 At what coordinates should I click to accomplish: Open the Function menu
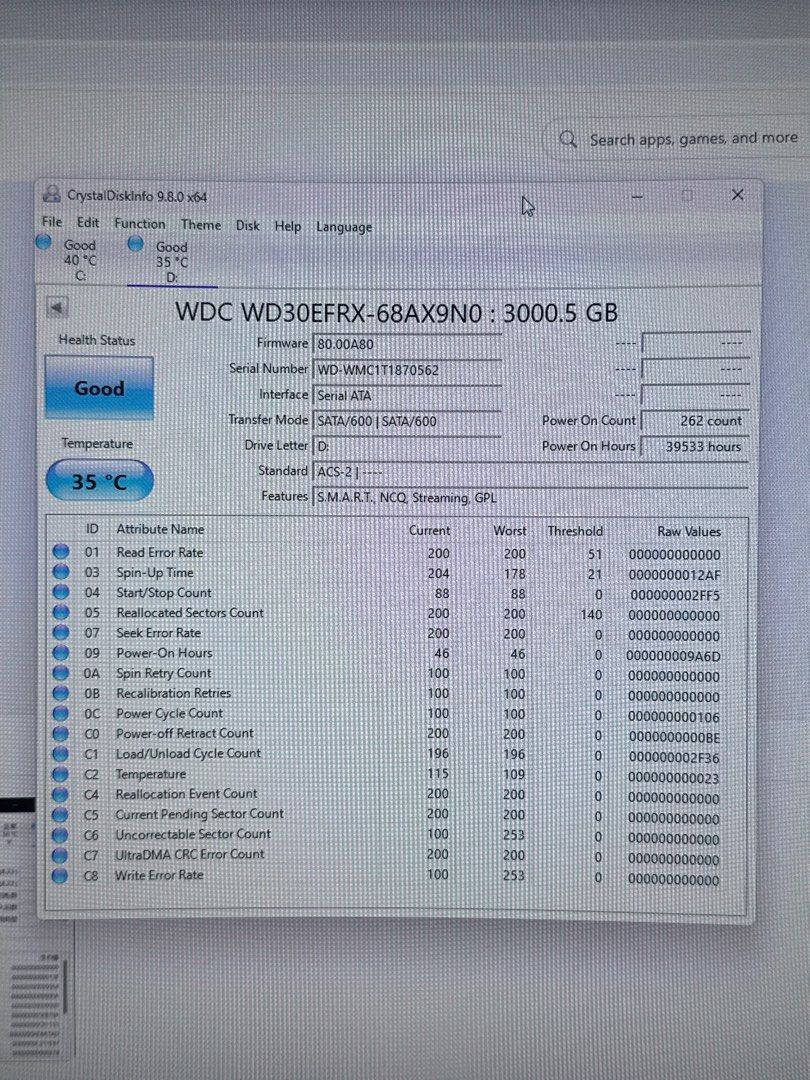click(x=140, y=224)
